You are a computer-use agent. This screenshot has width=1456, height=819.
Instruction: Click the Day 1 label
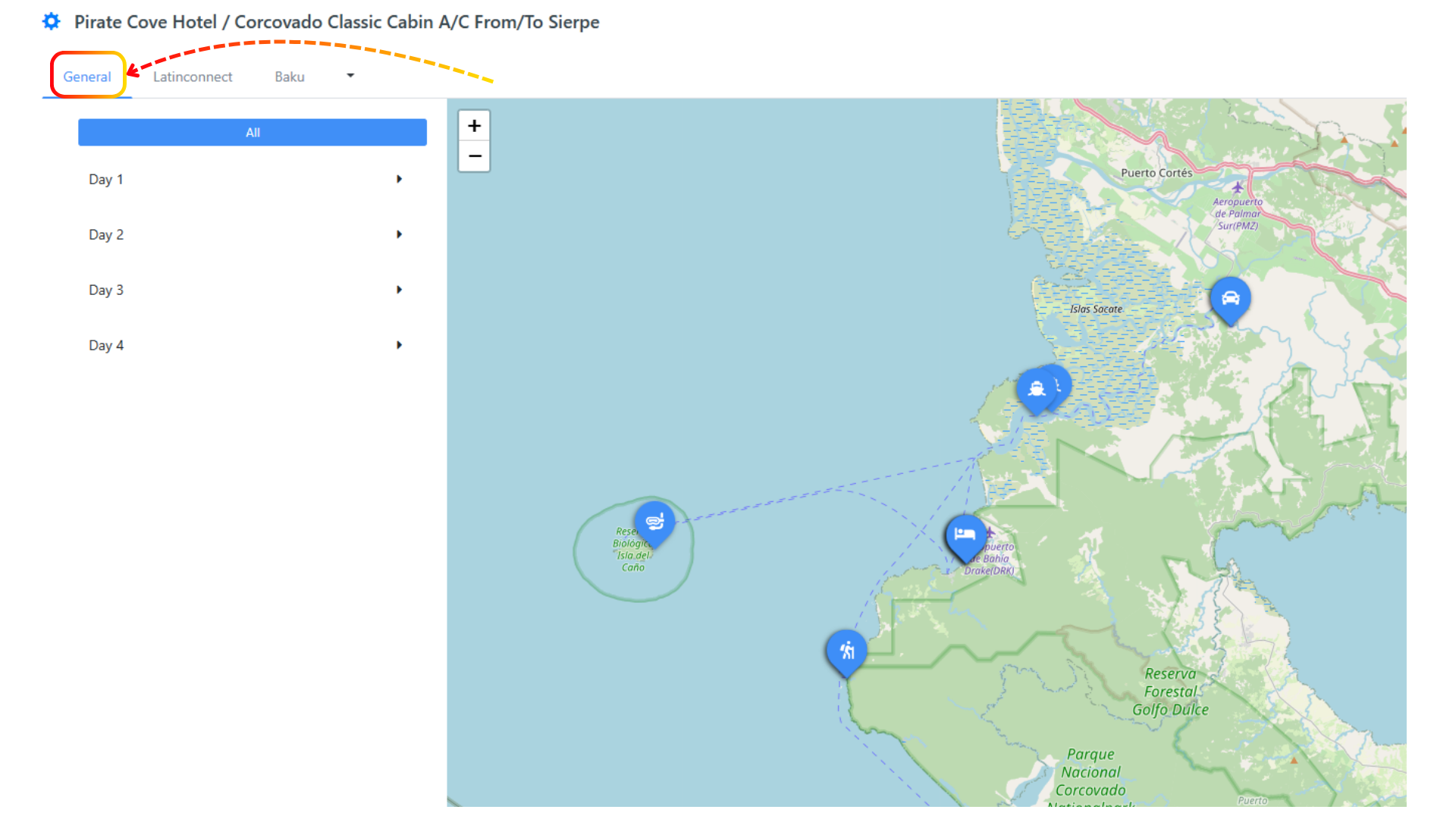click(x=105, y=180)
